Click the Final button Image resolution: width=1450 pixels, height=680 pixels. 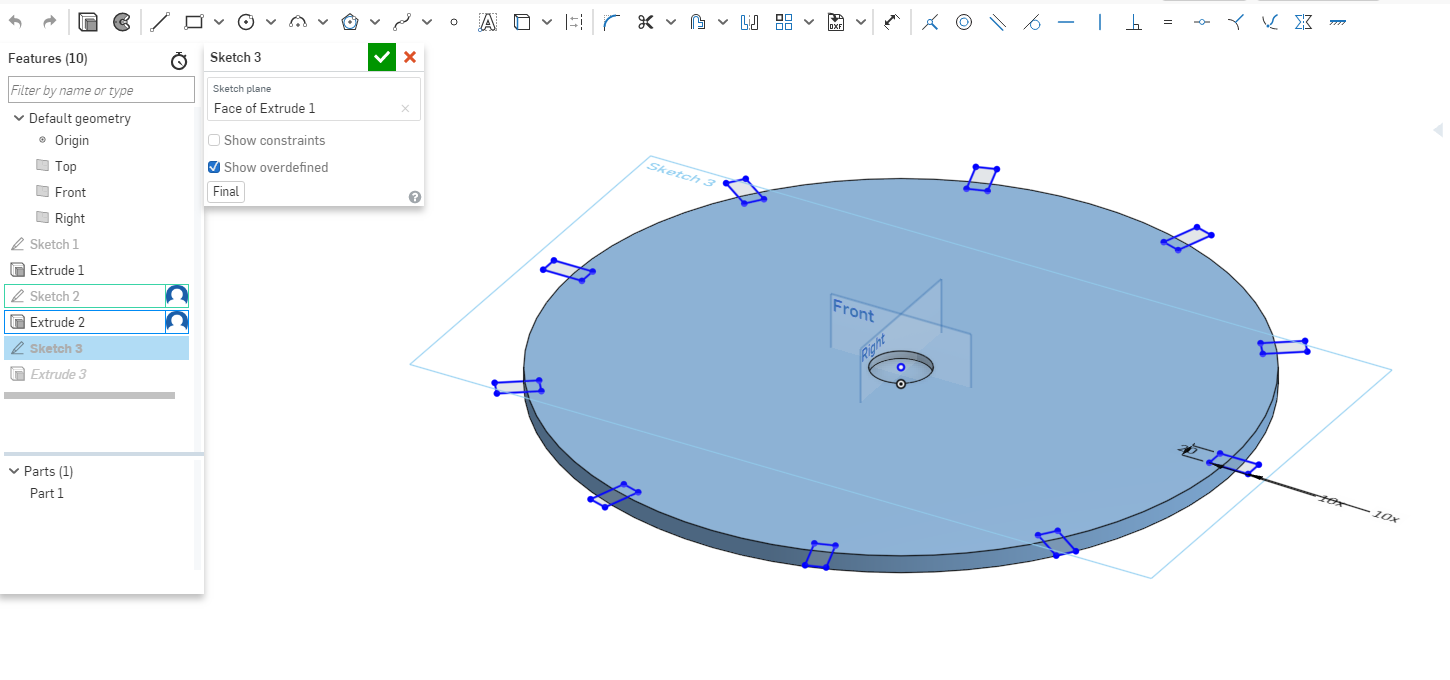[x=226, y=191]
